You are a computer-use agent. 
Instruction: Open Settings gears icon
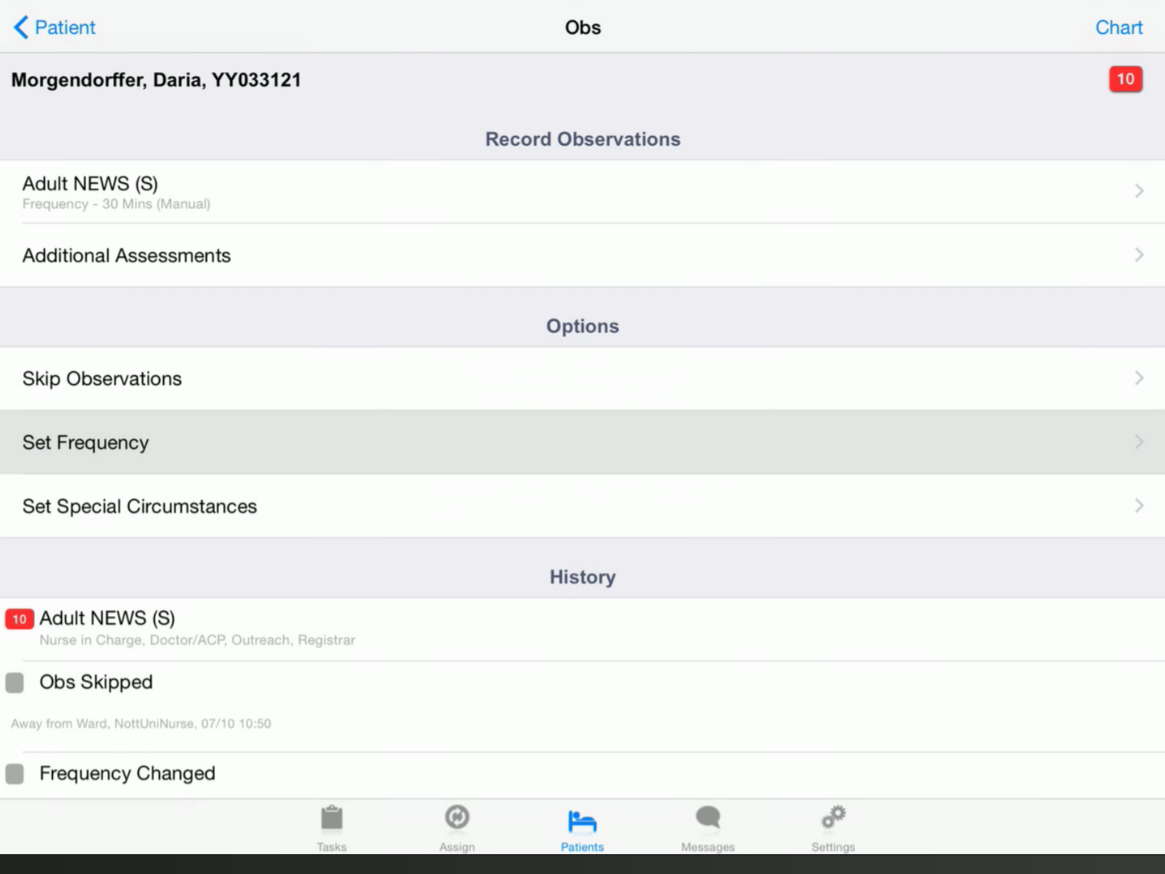(833, 819)
